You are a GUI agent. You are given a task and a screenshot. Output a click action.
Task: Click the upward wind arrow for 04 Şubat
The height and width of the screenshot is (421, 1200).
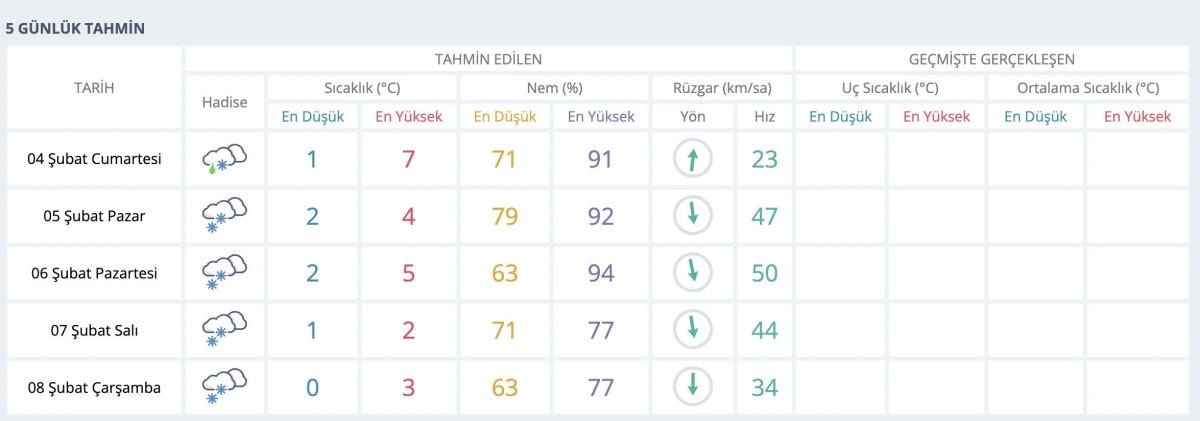(692, 158)
